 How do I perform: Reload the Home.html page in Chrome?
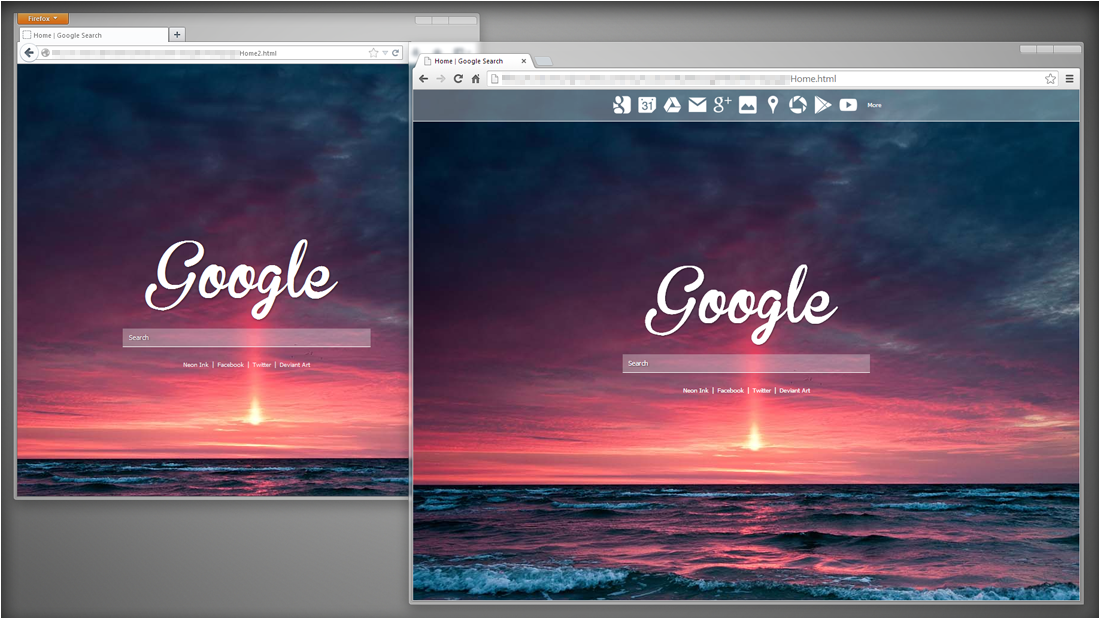point(457,78)
